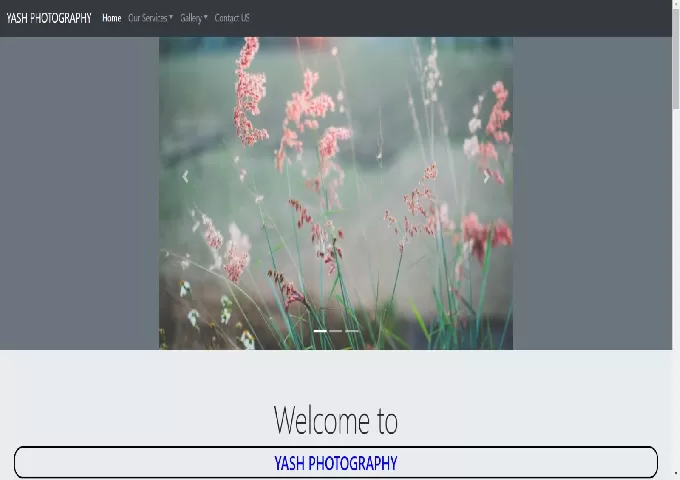Expand the Our Services dropdown
The height and width of the screenshot is (480, 680).
point(150,18)
